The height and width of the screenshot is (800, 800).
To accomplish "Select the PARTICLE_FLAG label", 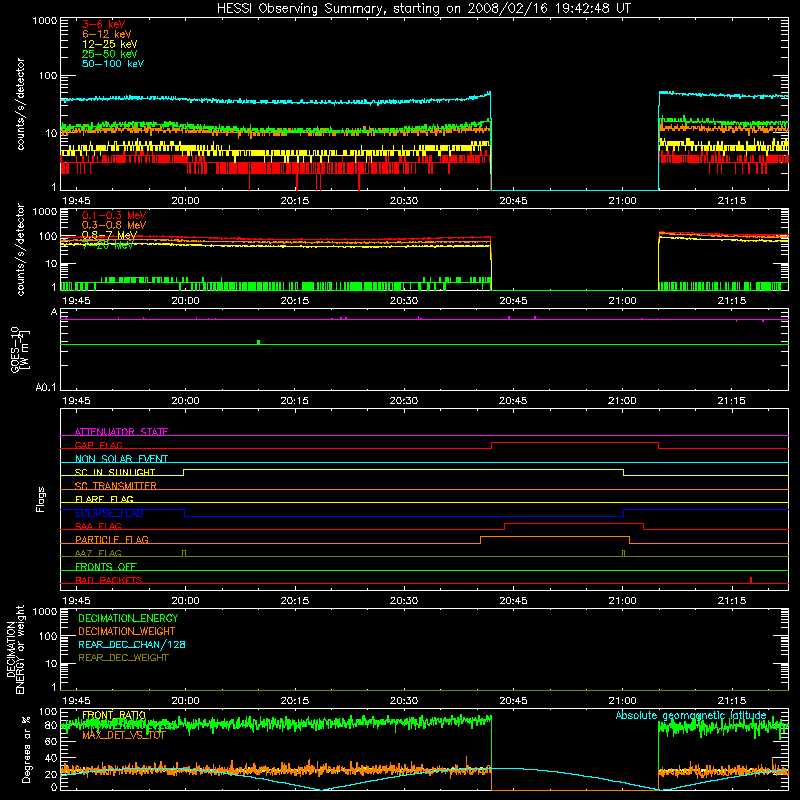I will click(x=112, y=539).
